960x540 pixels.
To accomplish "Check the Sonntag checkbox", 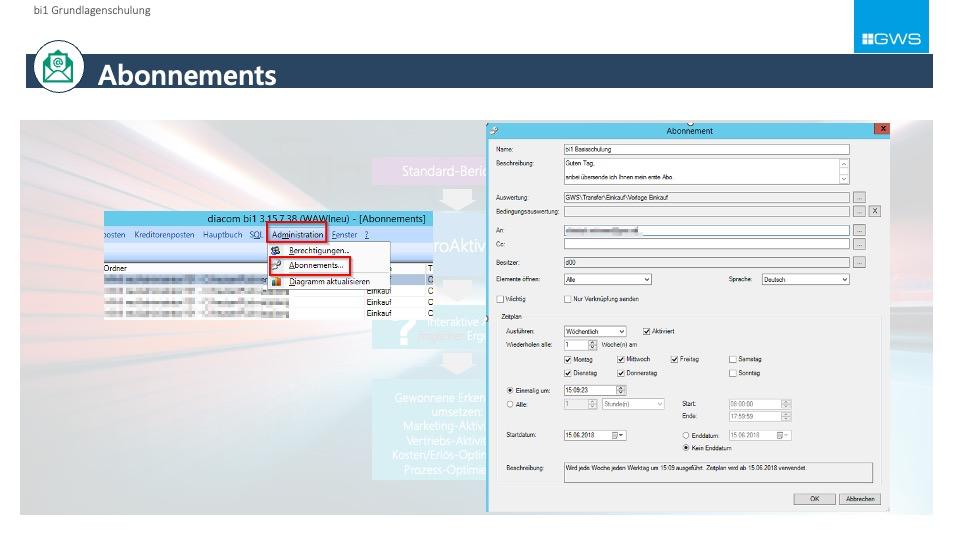I will 733,373.
